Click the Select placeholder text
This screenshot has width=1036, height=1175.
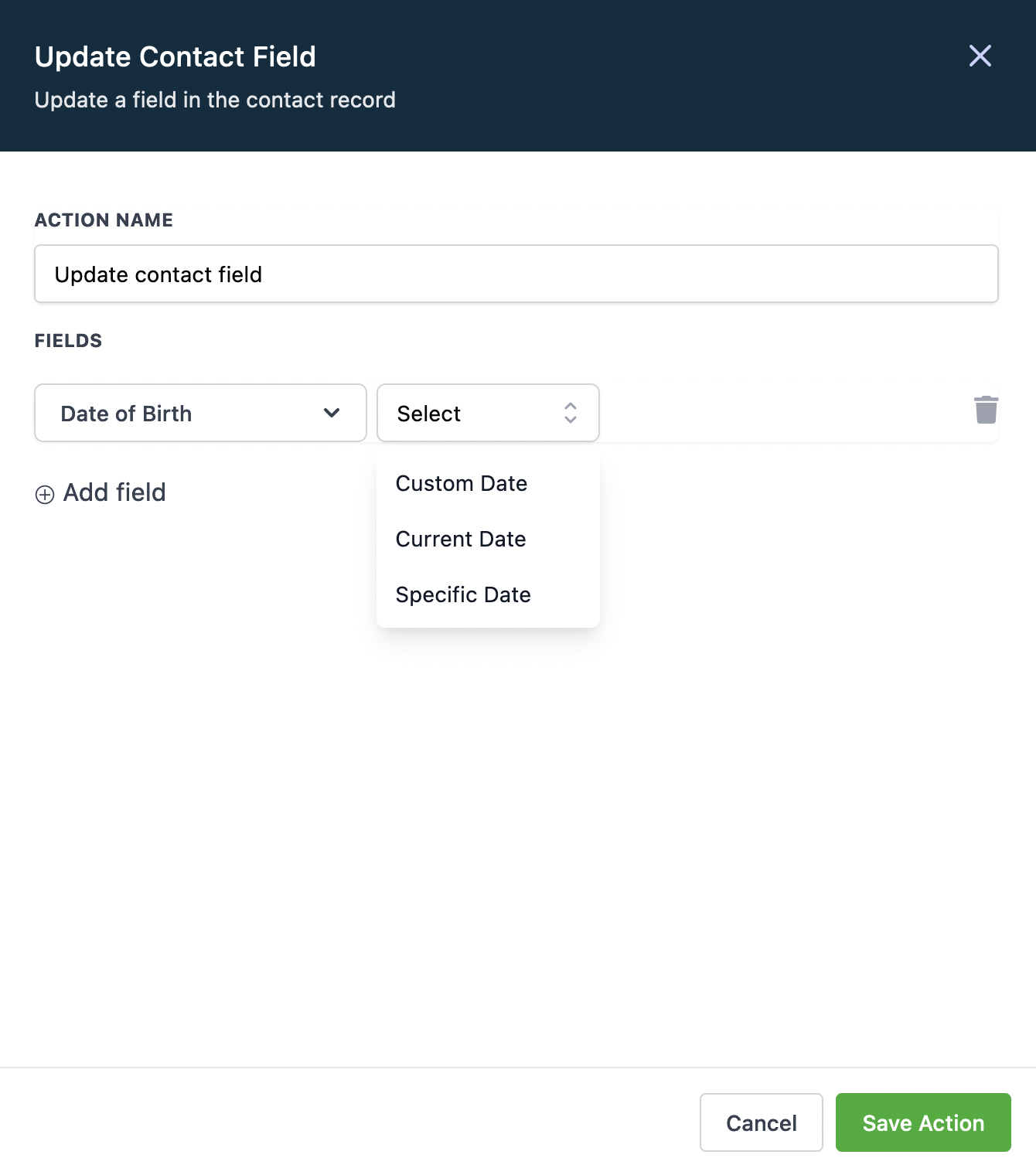point(429,414)
